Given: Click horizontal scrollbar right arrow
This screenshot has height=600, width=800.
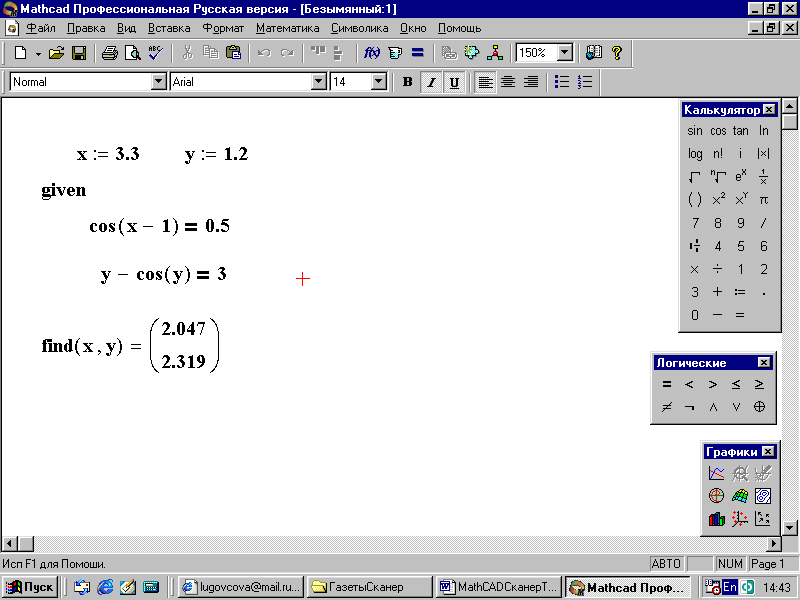Looking at the screenshot, I should [774, 544].
